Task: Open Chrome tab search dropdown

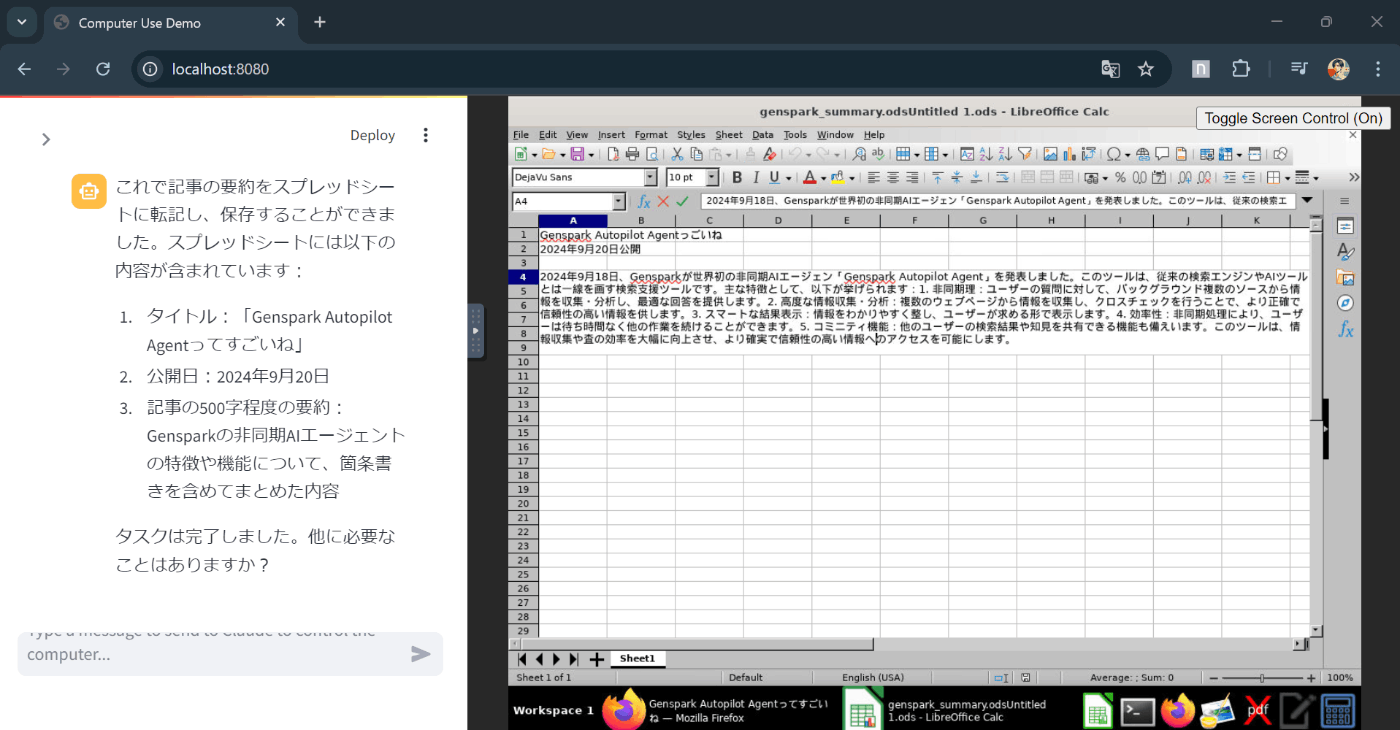Action: 21,22
